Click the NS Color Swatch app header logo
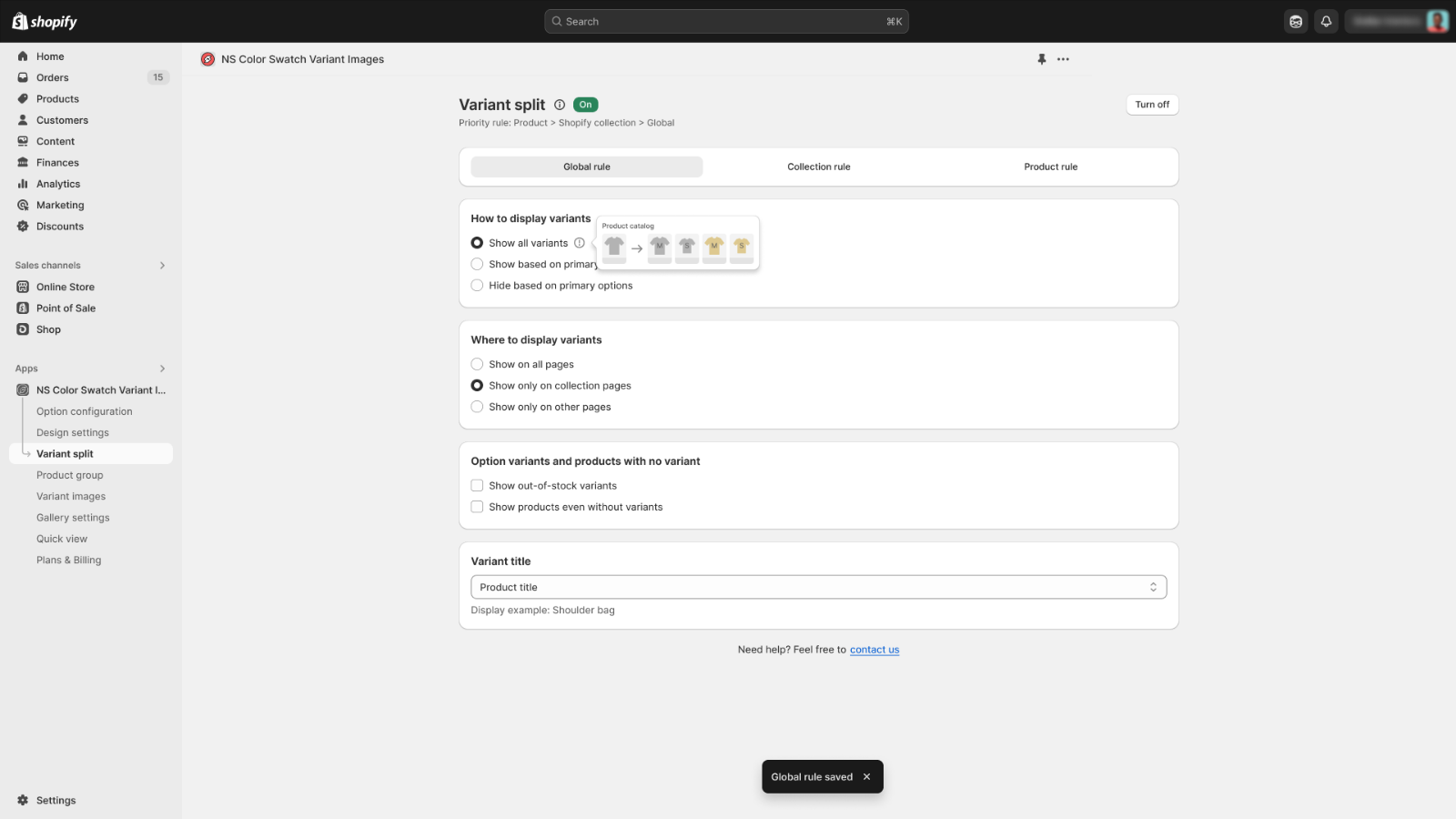 pyautogui.click(x=207, y=59)
